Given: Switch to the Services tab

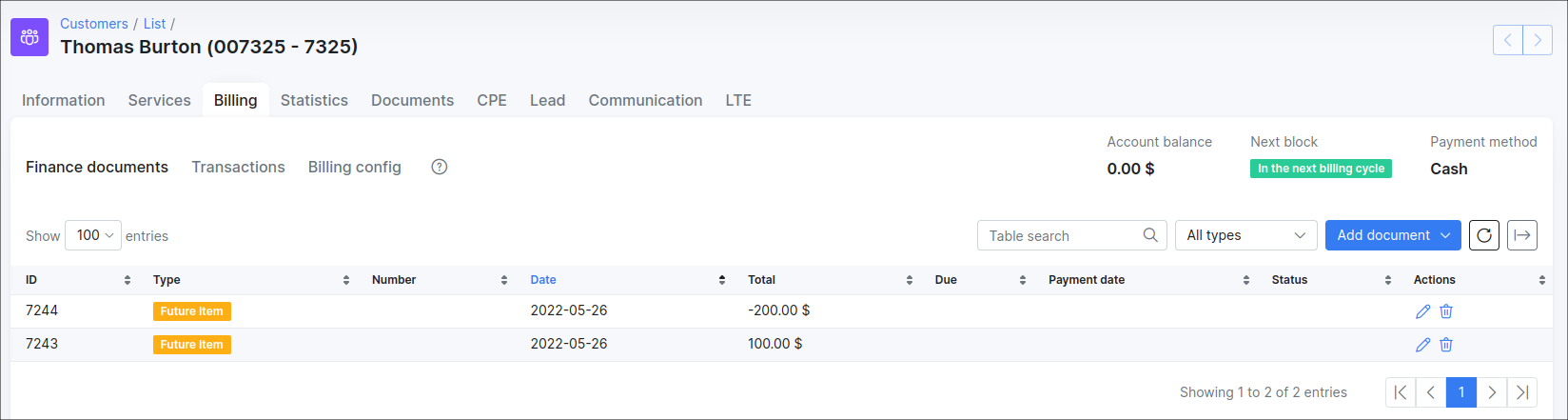Looking at the screenshot, I should pos(160,100).
